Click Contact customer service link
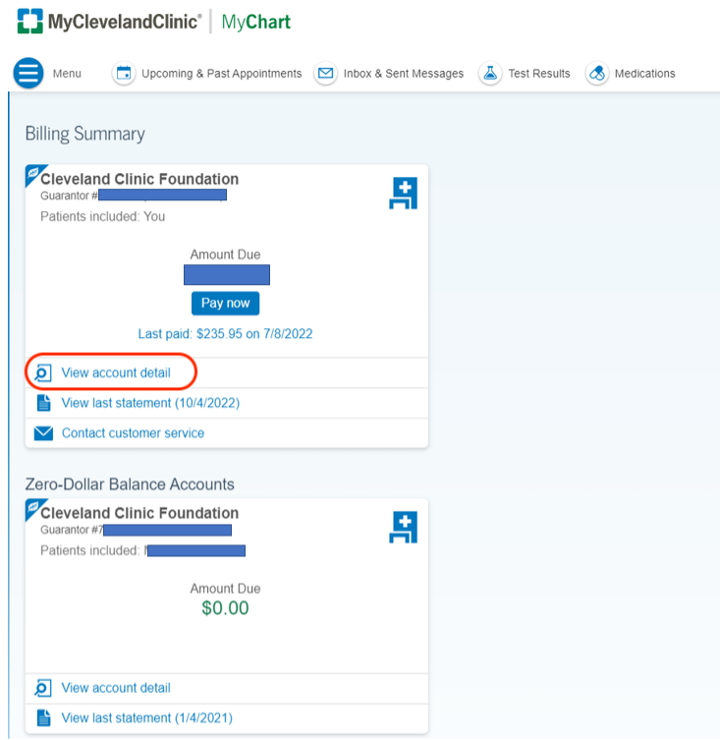 [x=133, y=433]
